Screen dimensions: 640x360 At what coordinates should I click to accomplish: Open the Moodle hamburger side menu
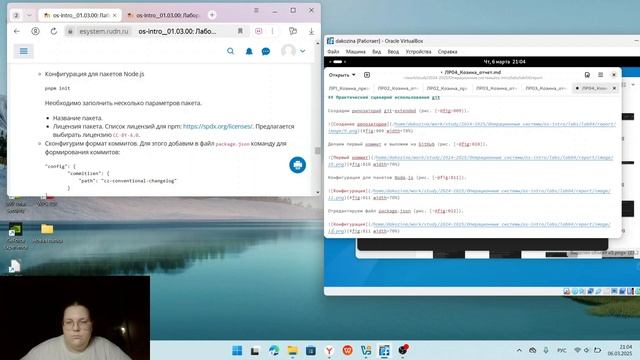coord(24,51)
